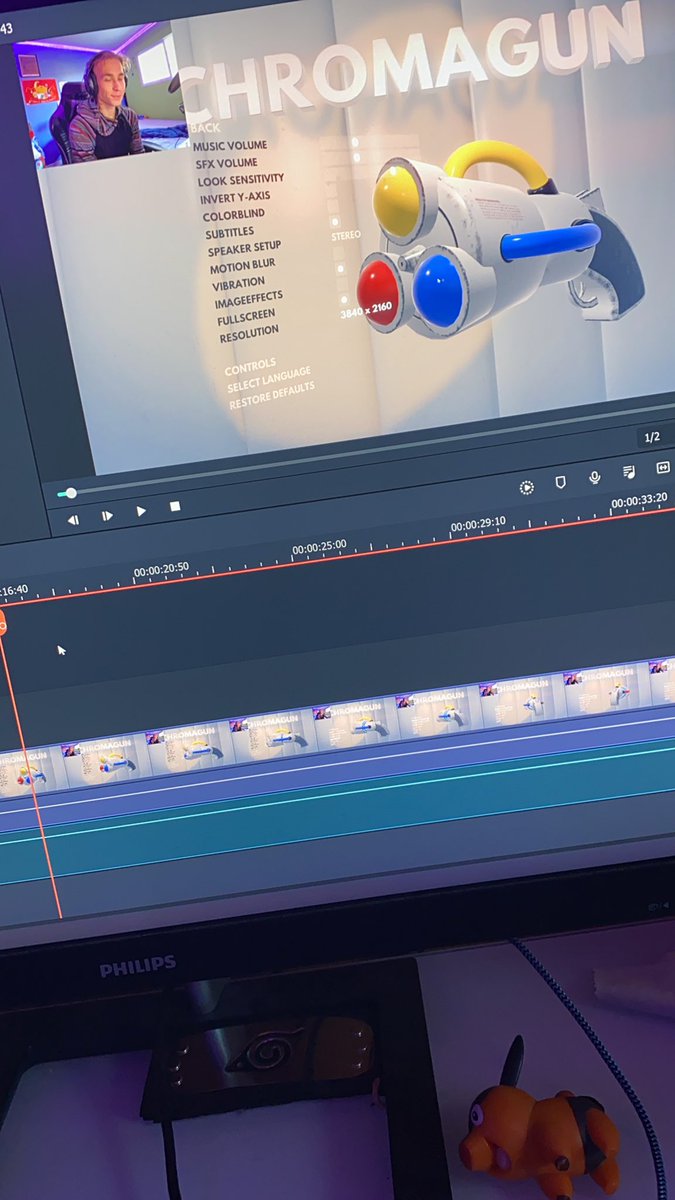Add a marker with the shield icon

click(561, 482)
